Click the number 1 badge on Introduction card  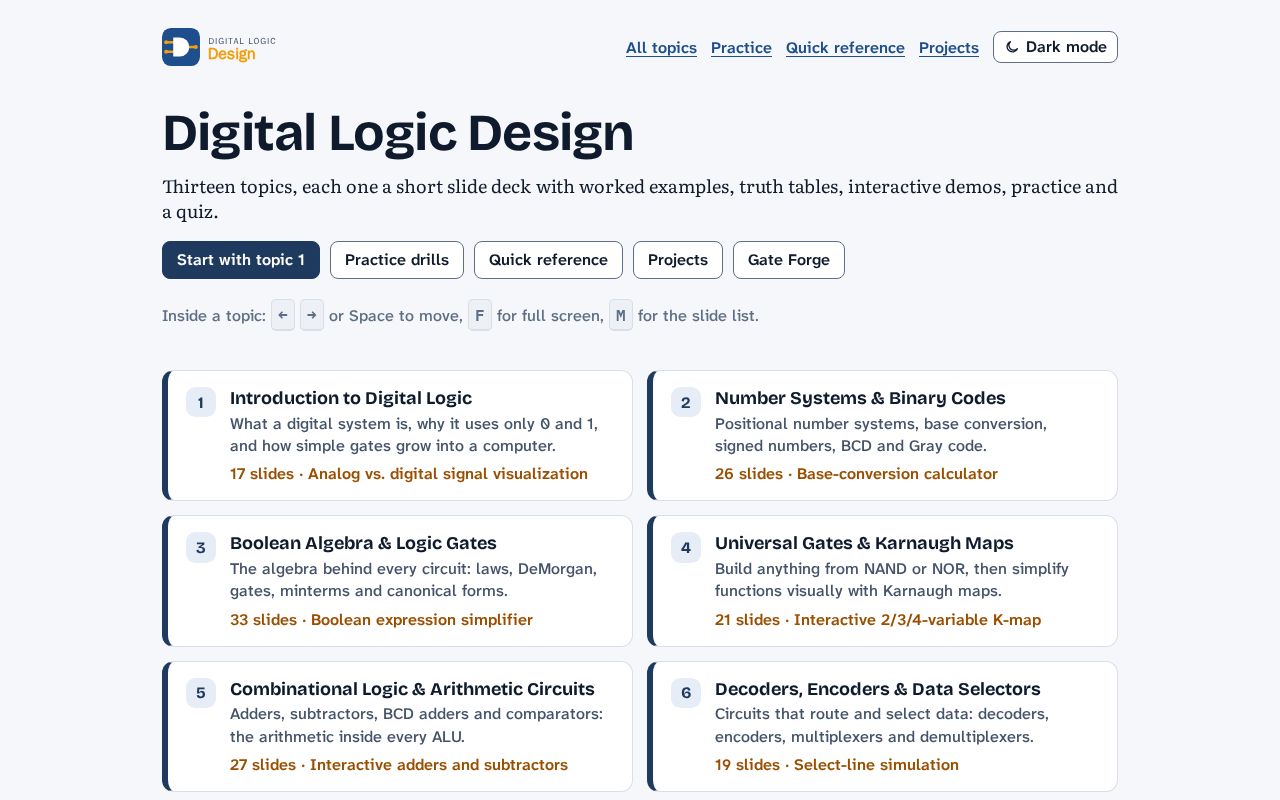click(200, 402)
